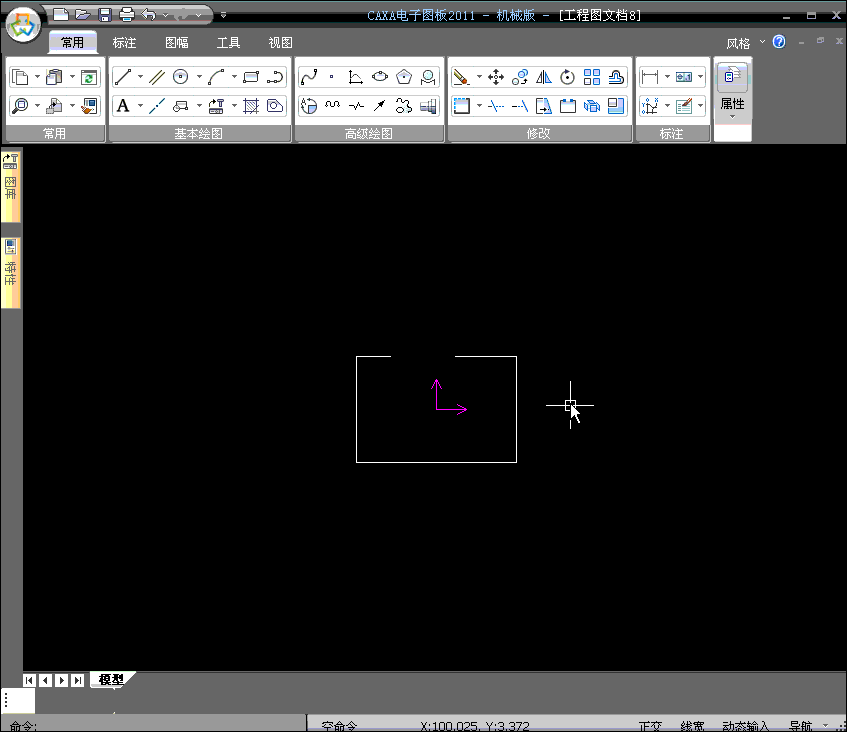Viewport: 847px width, 732px height.
Task: Select the Mirror tool
Action: 544,77
